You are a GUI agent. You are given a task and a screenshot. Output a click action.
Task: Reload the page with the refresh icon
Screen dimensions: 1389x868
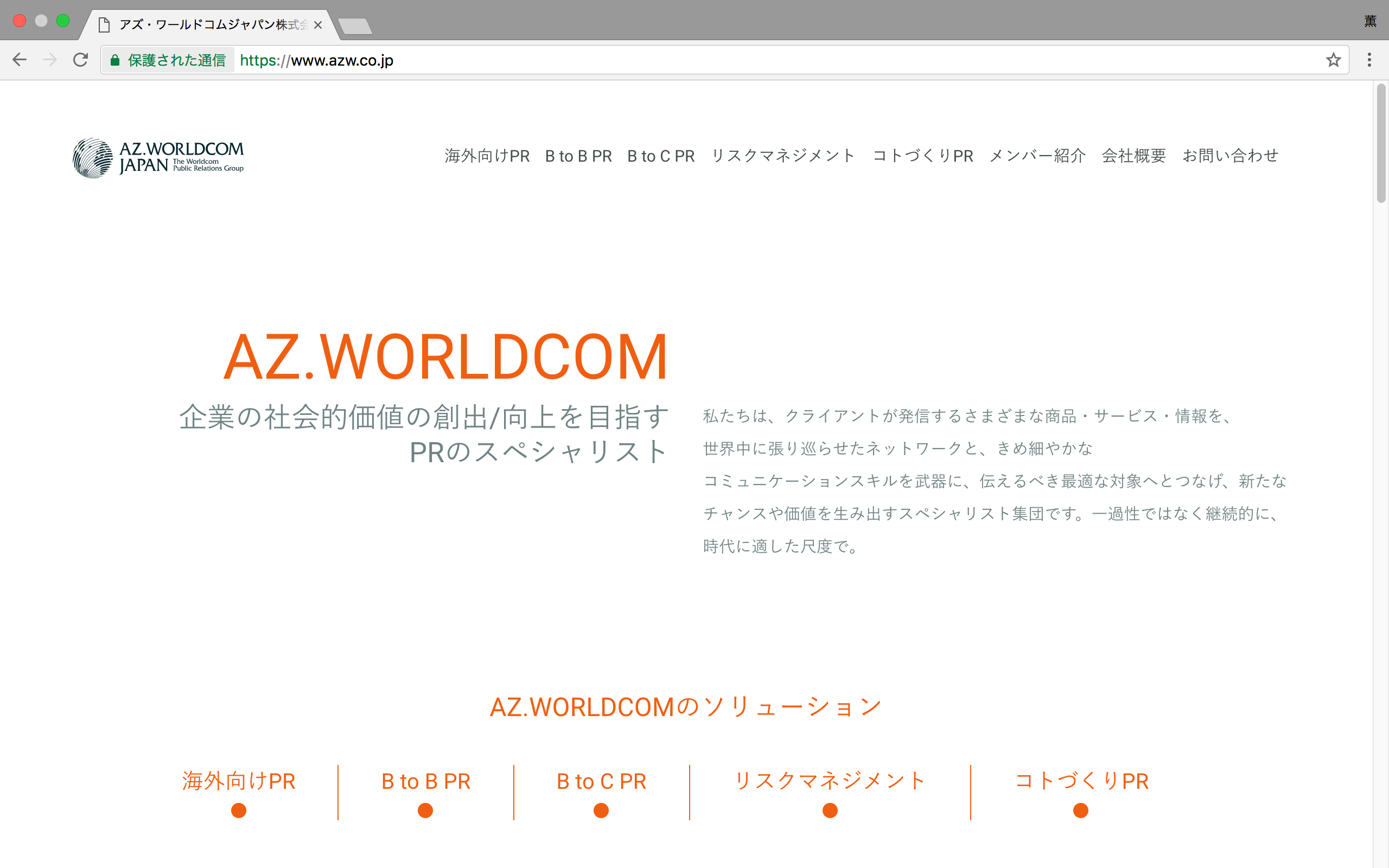[80, 60]
